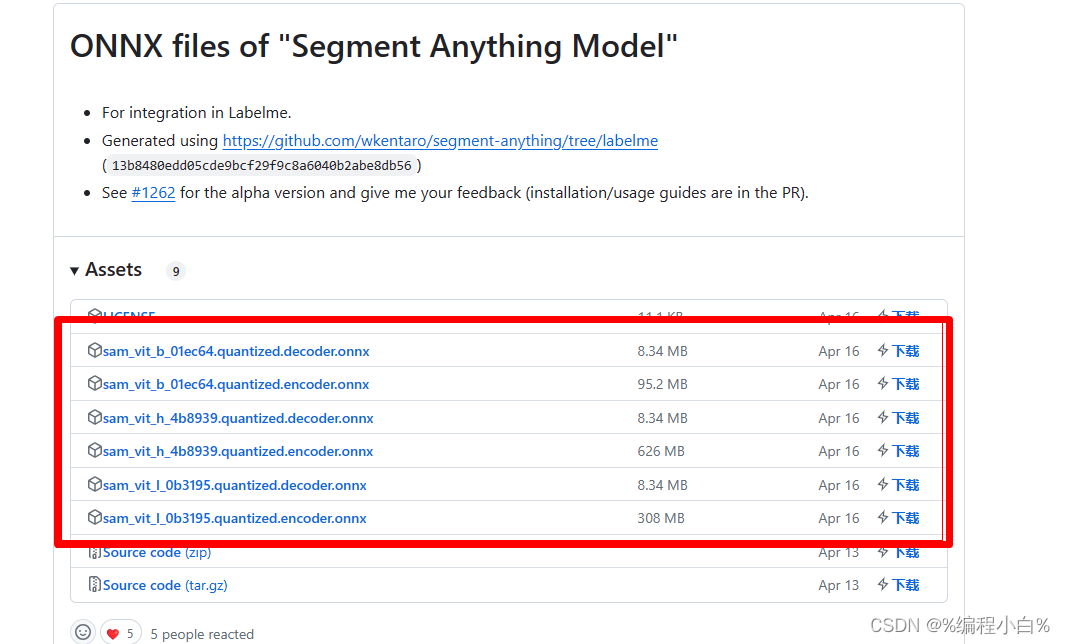The width and height of the screenshot is (1065, 644).
Task: Click package icon beside sam_vit_l encoder file
Action: [x=94, y=518]
